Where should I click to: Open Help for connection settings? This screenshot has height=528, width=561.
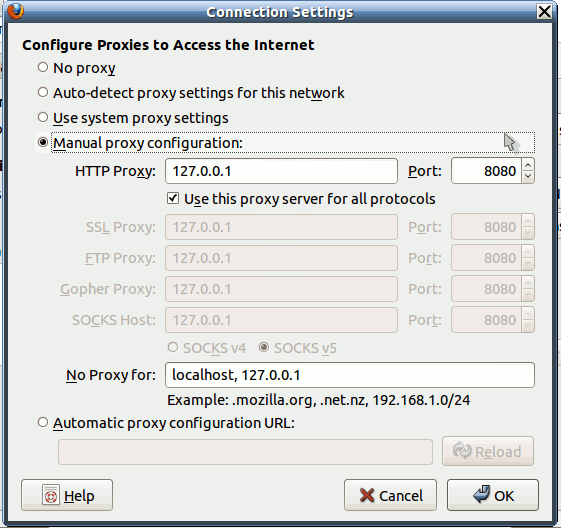[x=67, y=495]
